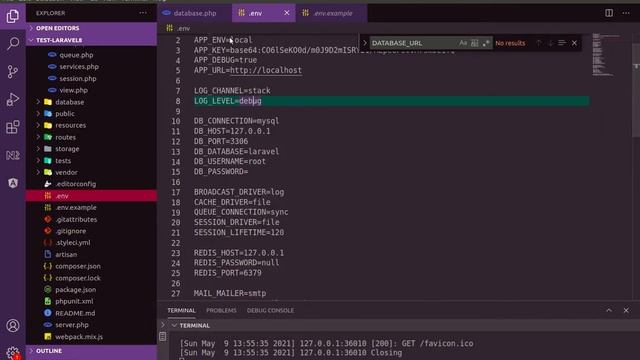Open the artisan file
This screenshot has height=360, width=640.
coord(66,254)
